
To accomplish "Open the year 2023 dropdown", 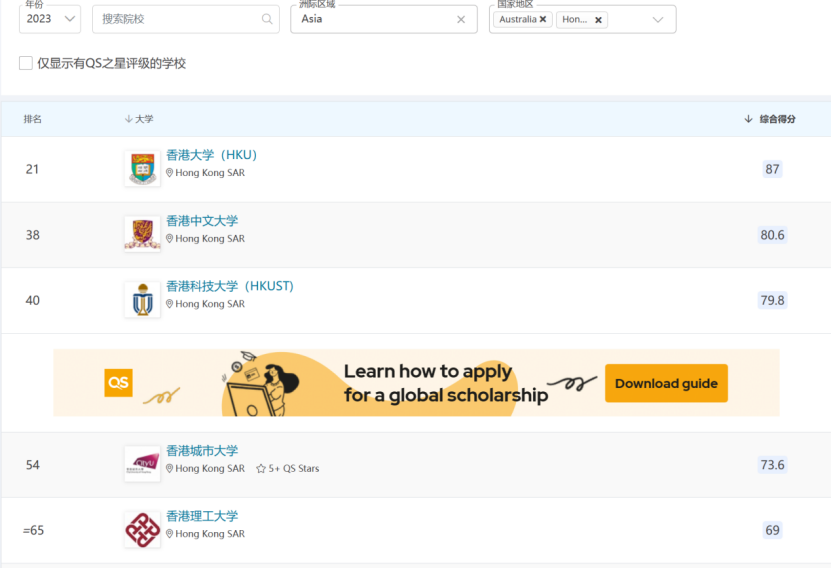I will click(50, 19).
